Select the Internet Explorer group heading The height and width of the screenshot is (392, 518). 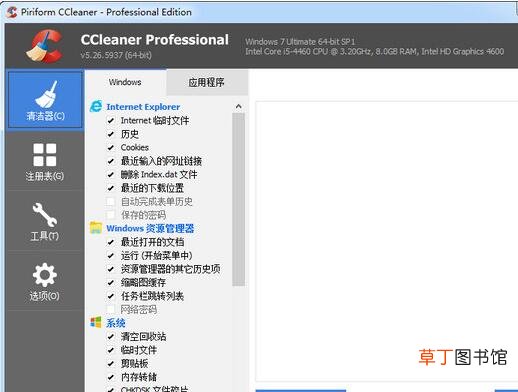(x=143, y=107)
